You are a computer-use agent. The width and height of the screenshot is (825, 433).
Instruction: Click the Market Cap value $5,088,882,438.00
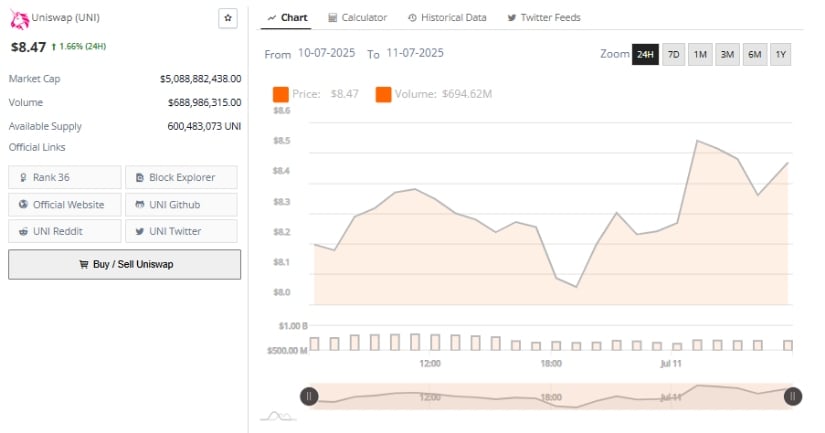click(200, 79)
